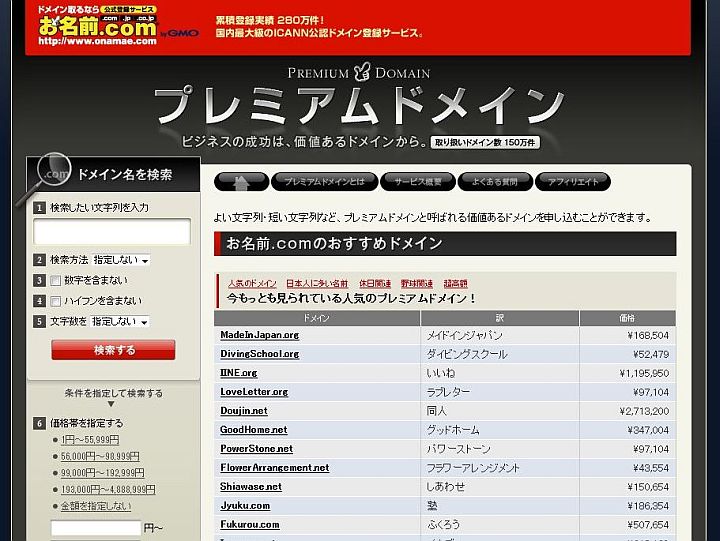This screenshot has height=541, width=720.
Task: Open the DivingSchool.org domain link
Action: coord(259,354)
